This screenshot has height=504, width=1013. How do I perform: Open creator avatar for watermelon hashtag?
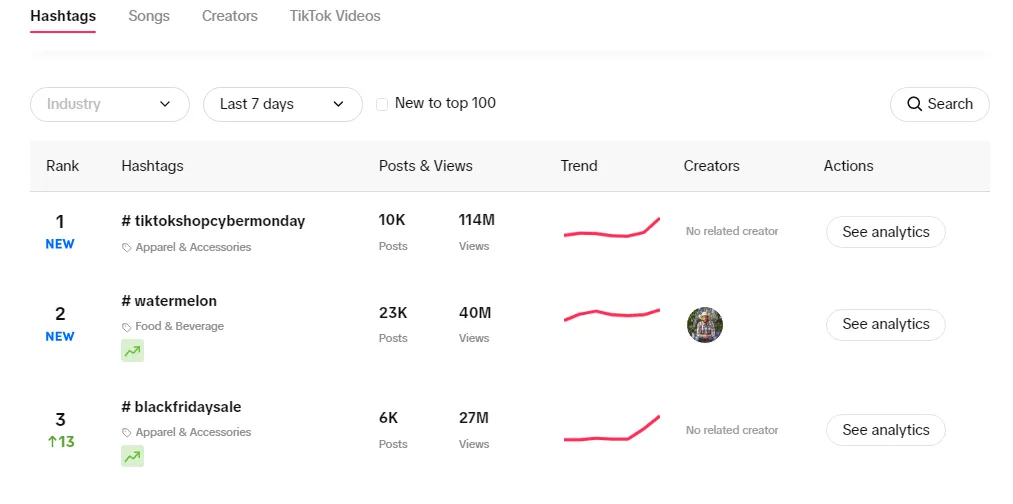(705, 325)
